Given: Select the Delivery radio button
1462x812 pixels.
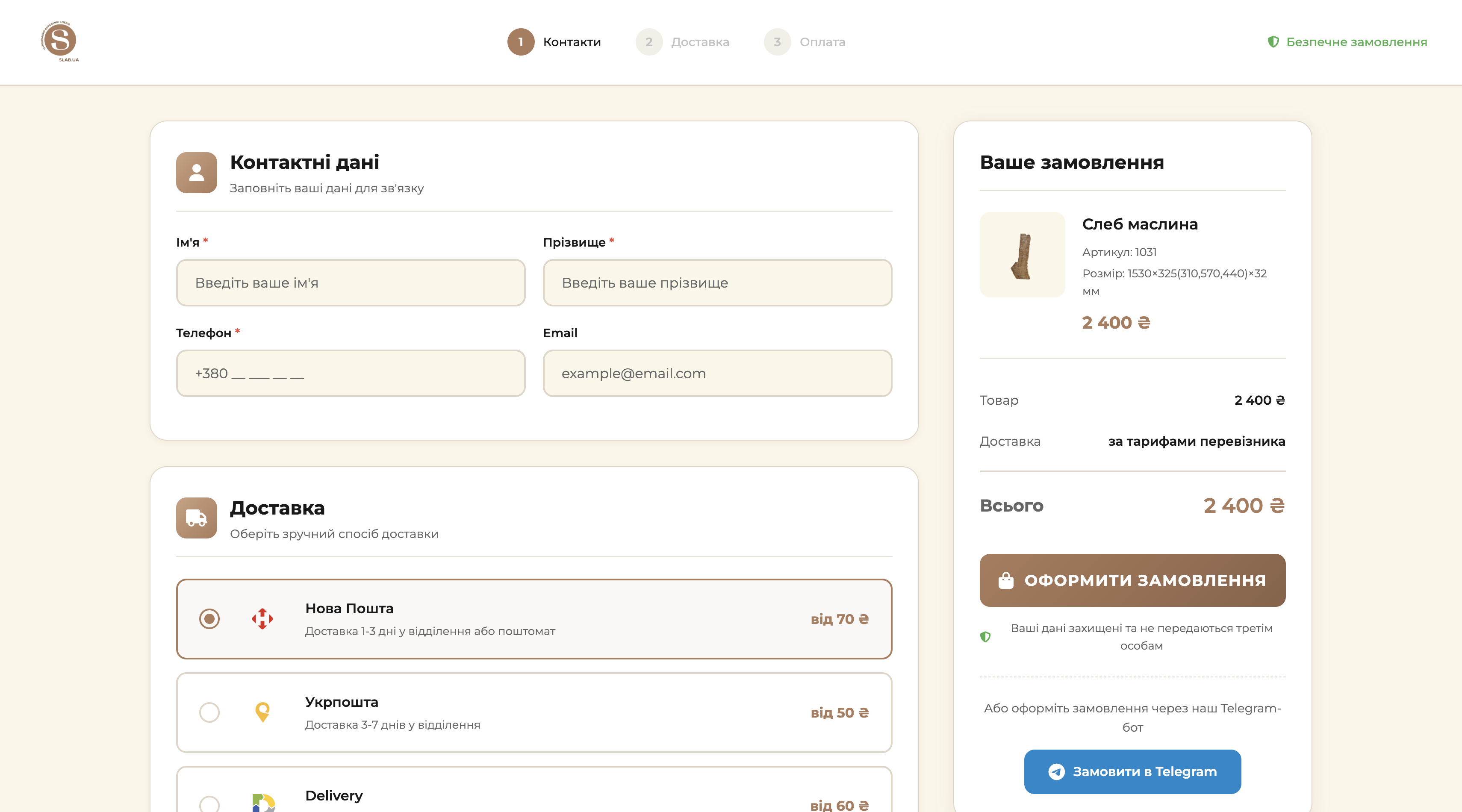Looking at the screenshot, I should pos(209,803).
